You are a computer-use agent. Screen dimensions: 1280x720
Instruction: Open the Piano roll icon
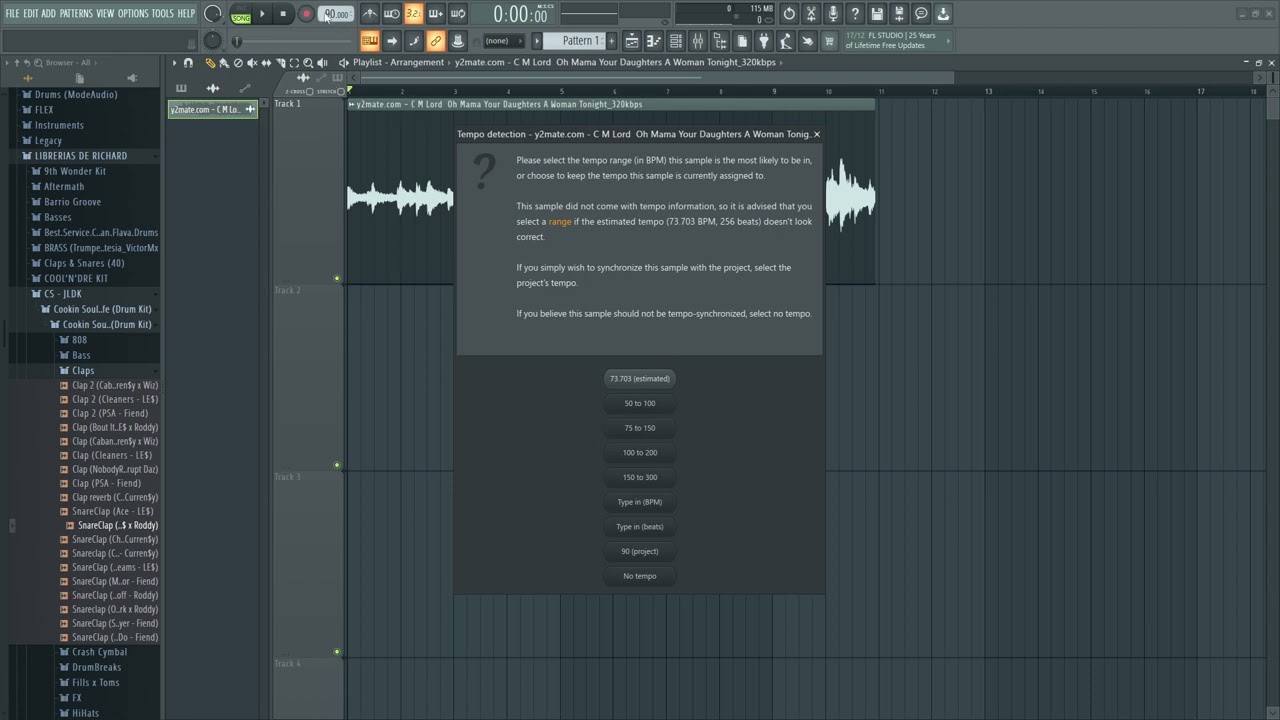point(654,41)
